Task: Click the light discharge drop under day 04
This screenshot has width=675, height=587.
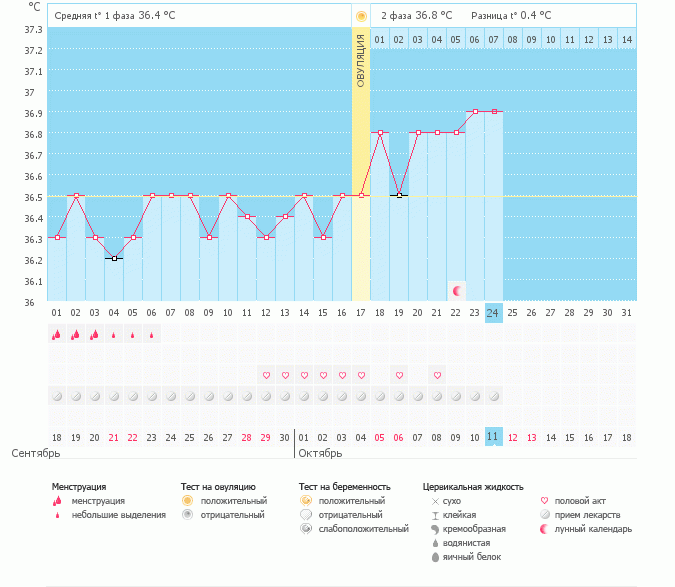Action: [x=114, y=335]
